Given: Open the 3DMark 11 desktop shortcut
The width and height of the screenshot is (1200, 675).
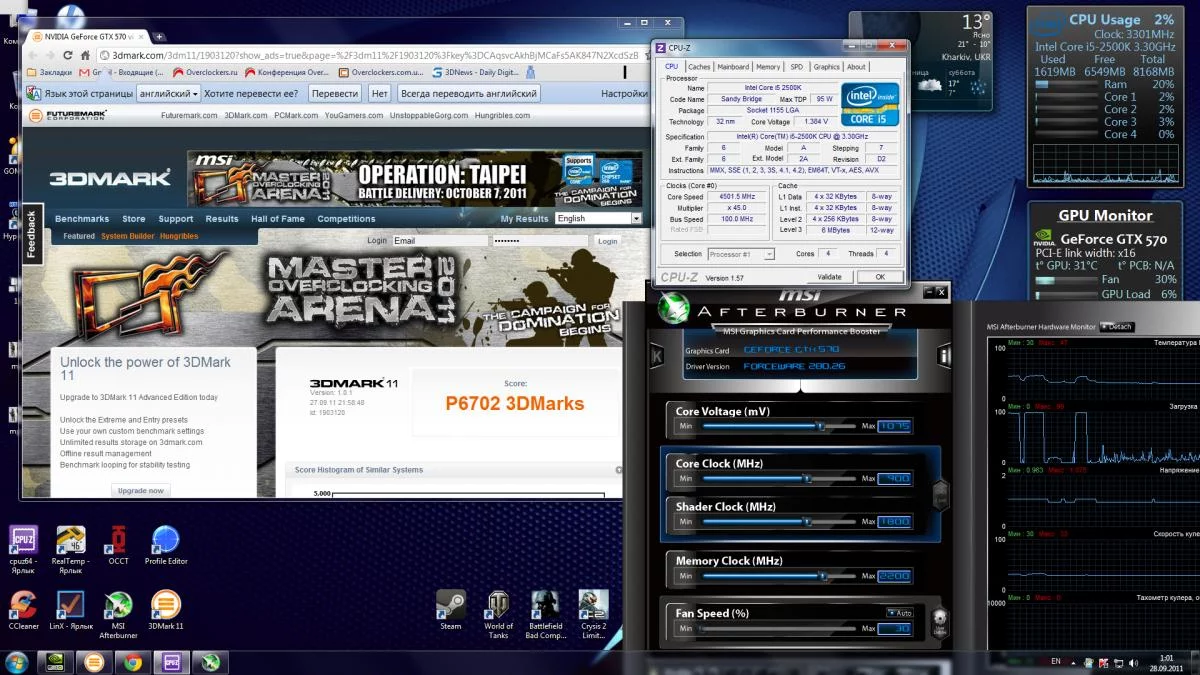Looking at the screenshot, I should click(x=165, y=605).
